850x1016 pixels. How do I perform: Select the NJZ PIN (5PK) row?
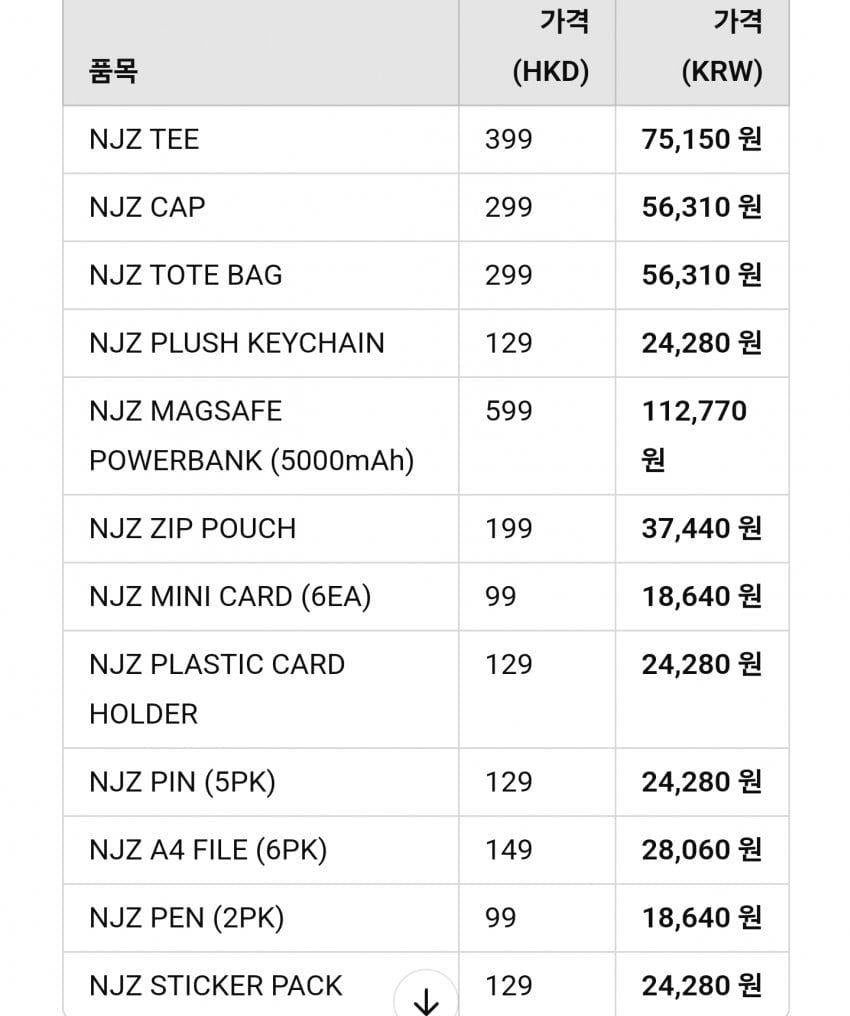pos(182,782)
